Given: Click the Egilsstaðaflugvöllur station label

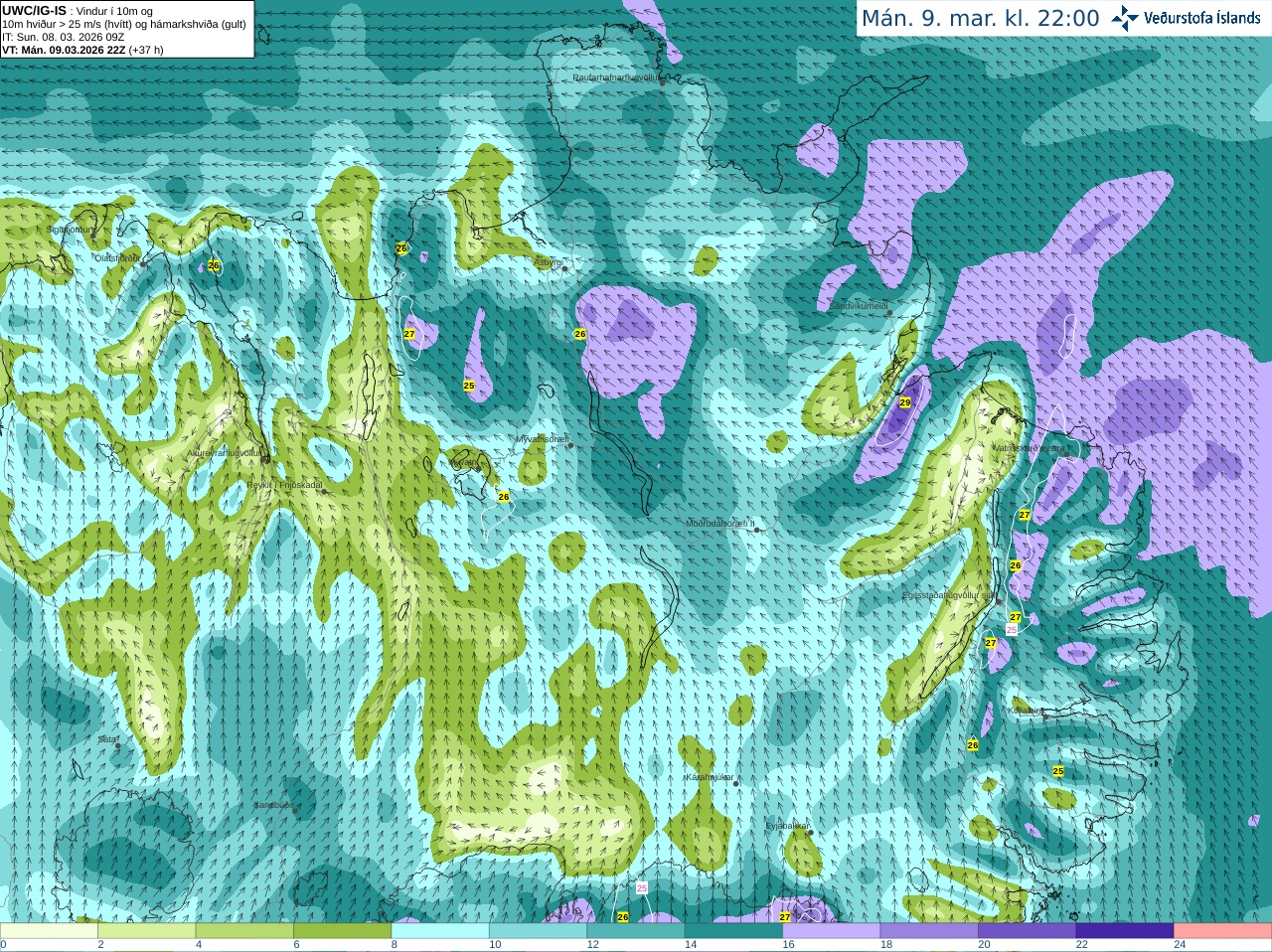Looking at the screenshot, I should (x=948, y=594).
